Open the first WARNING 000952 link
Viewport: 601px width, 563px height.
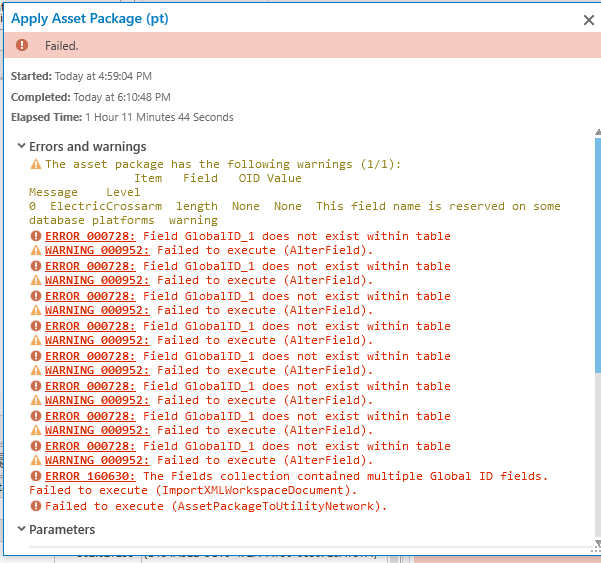tap(97, 250)
